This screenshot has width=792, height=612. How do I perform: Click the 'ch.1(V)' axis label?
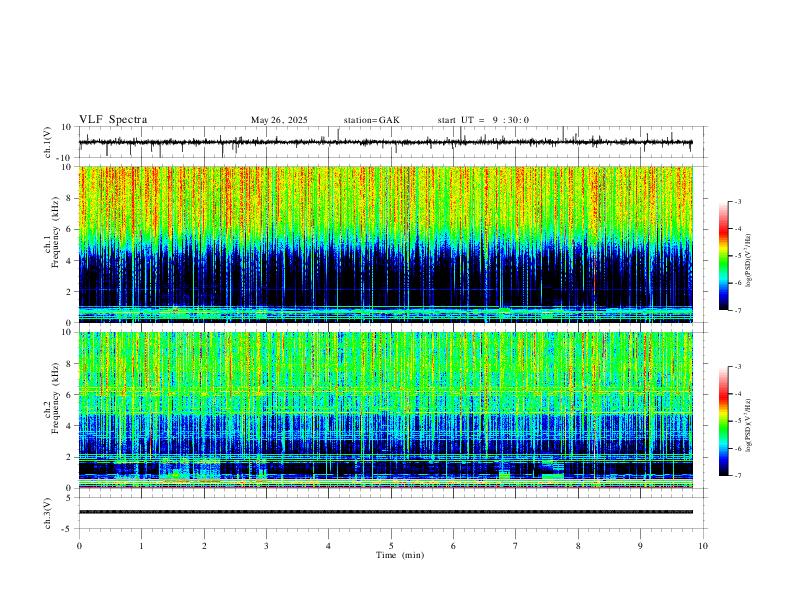48,142
